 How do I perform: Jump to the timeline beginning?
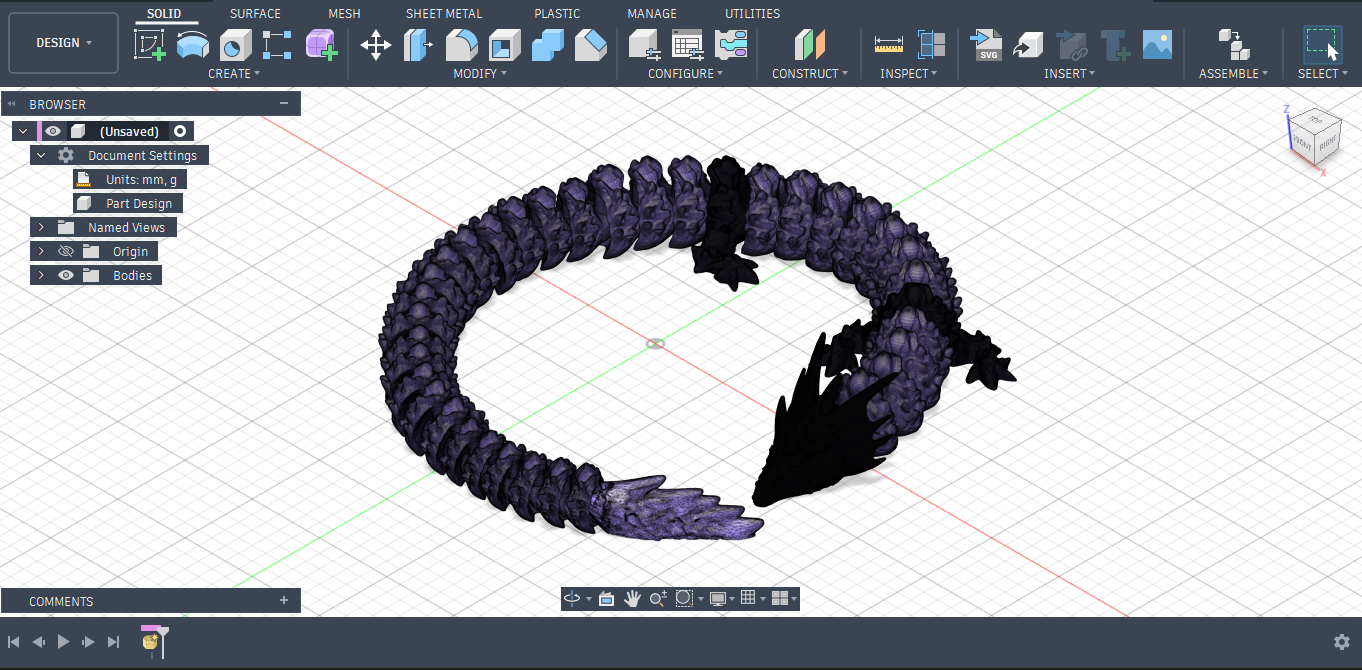pos(14,642)
